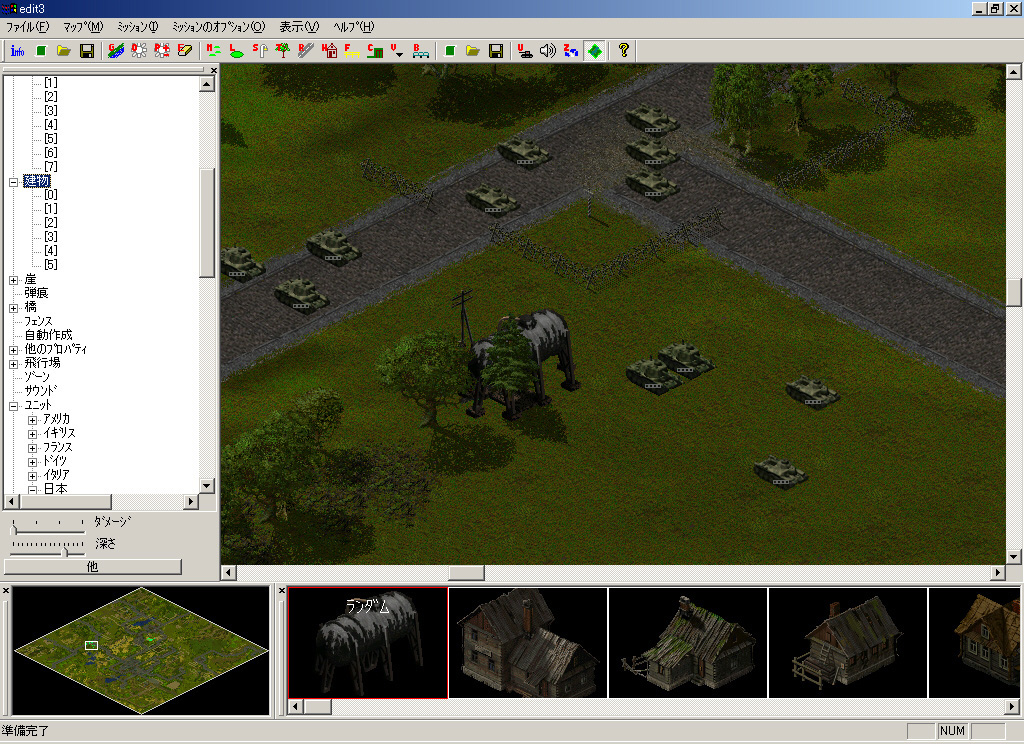Select the L green oval tool

click(x=236, y=51)
